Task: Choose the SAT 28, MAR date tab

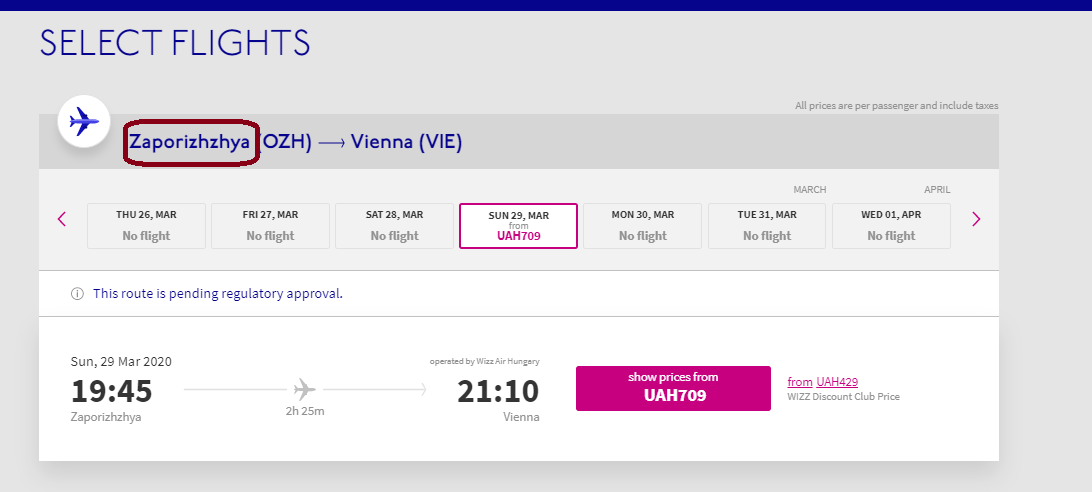Action: [394, 226]
